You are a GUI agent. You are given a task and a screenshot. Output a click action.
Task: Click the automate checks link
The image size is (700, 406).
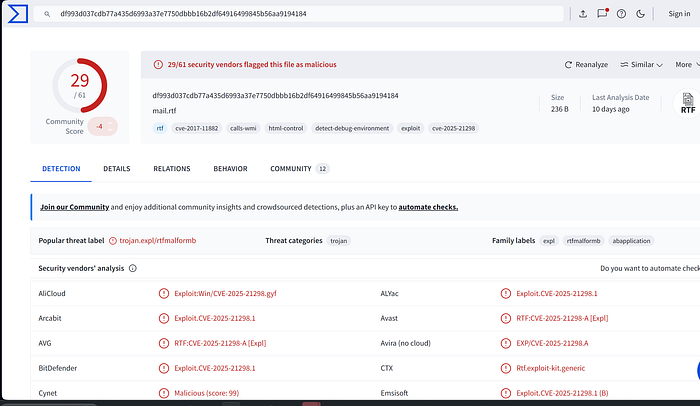tap(428, 207)
